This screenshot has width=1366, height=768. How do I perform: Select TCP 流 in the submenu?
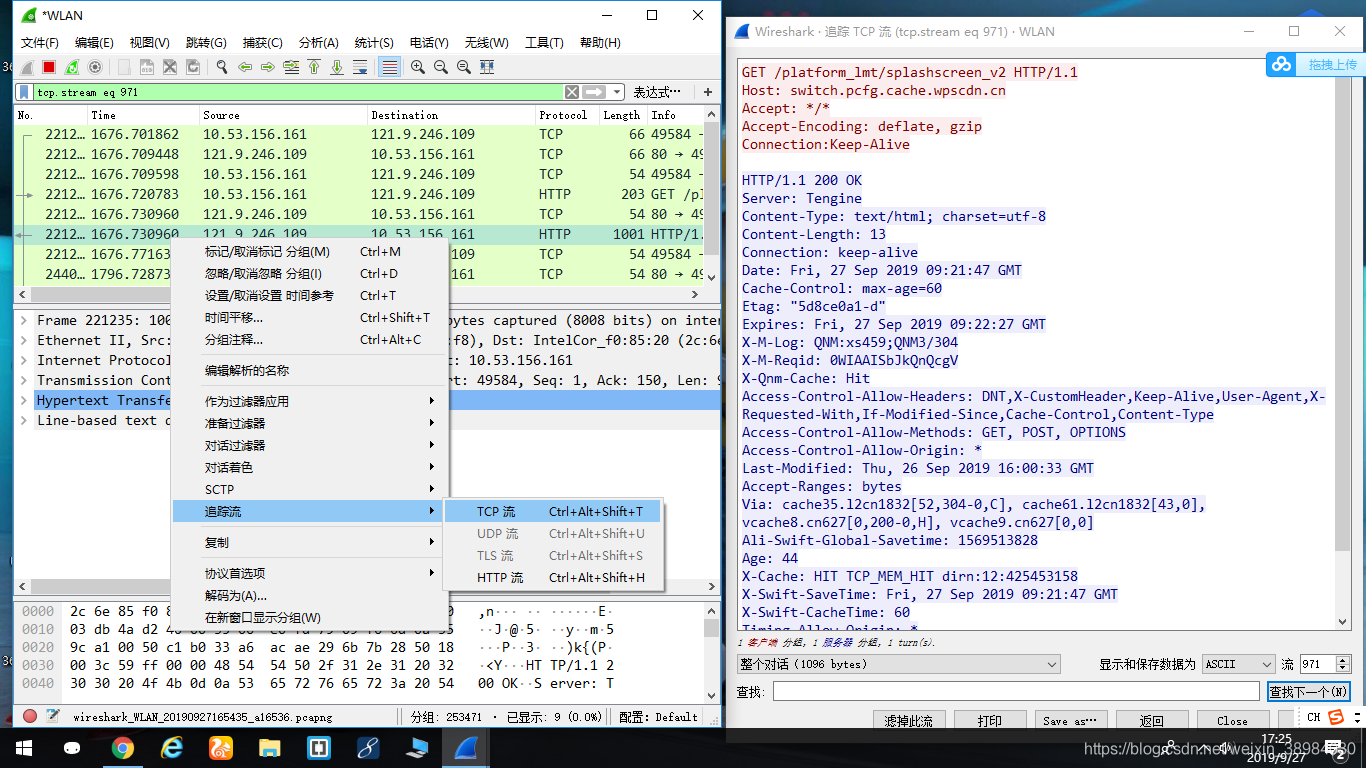[x=553, y=511]
